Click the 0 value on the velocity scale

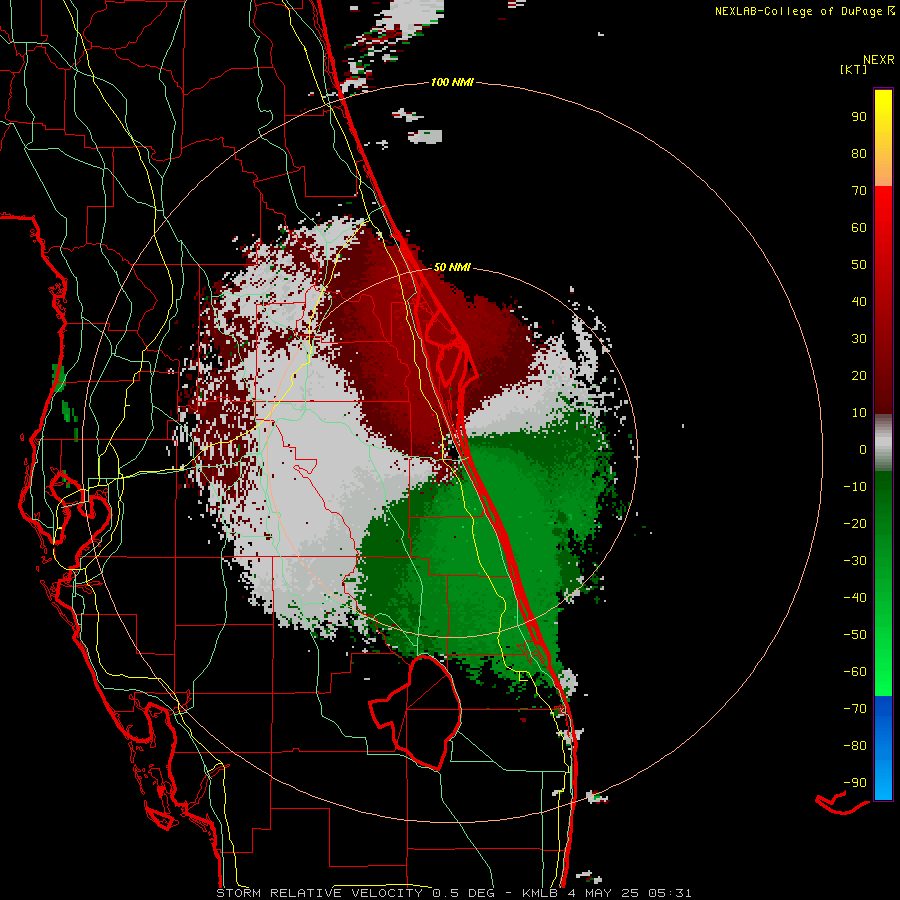[863, 450]
